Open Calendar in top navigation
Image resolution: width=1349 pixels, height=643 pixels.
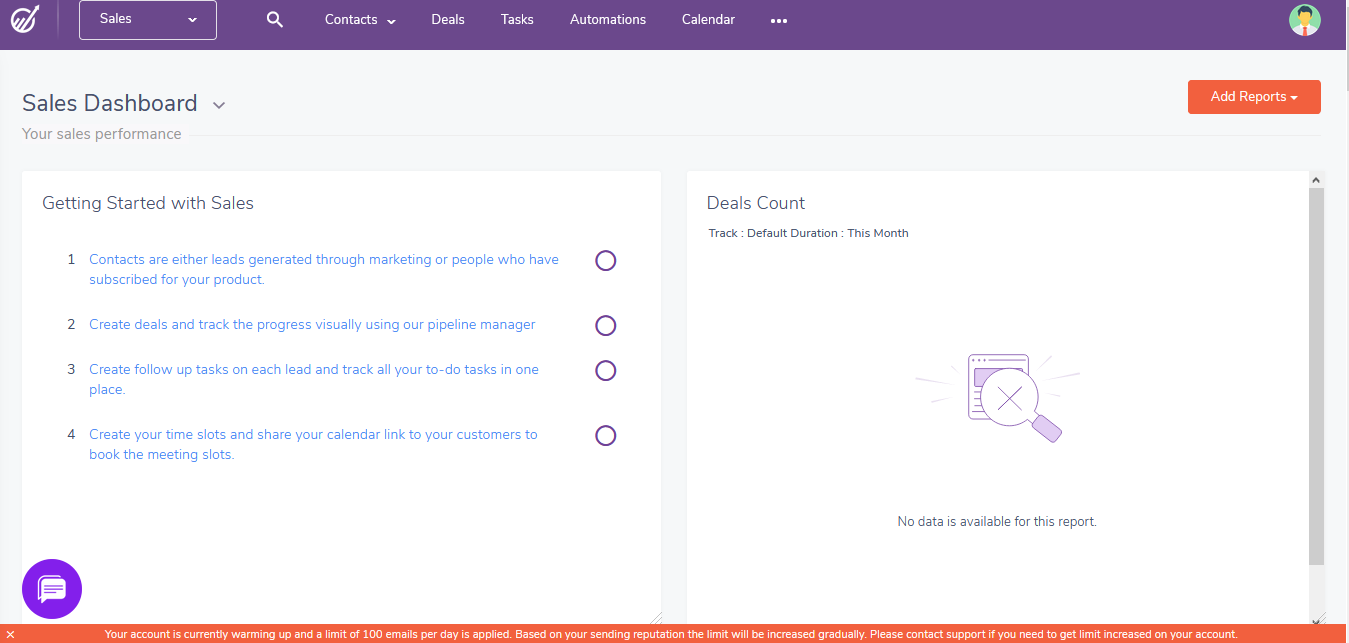tap(708, 20)
